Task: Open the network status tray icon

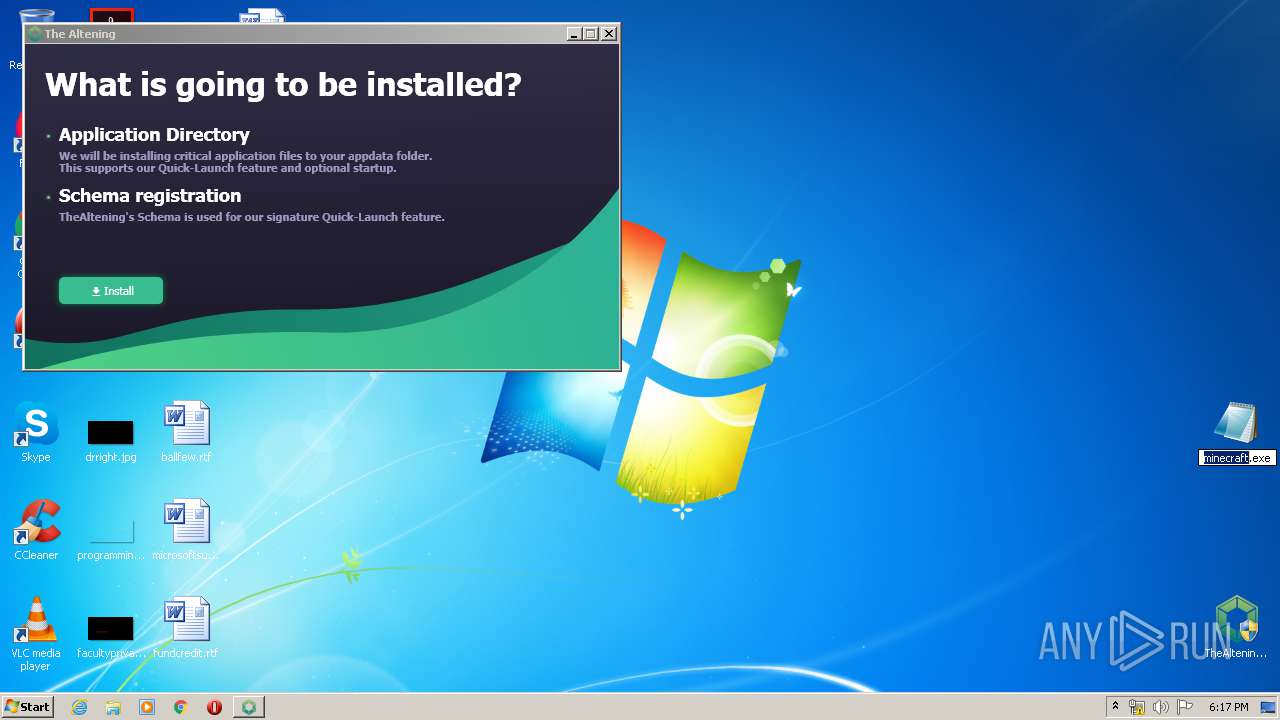Action: click(1137, 707)
